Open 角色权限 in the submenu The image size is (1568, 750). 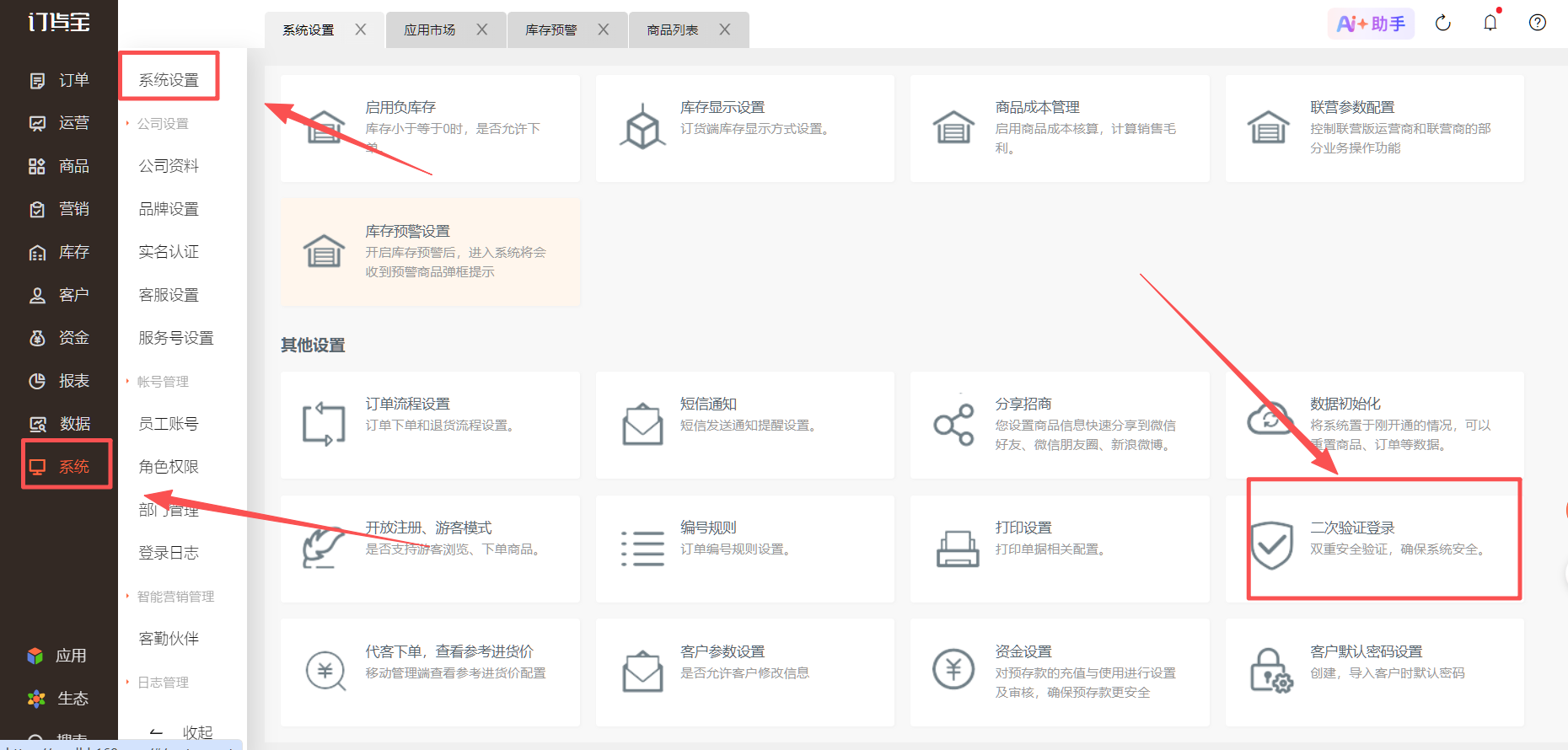pos(169,467)
